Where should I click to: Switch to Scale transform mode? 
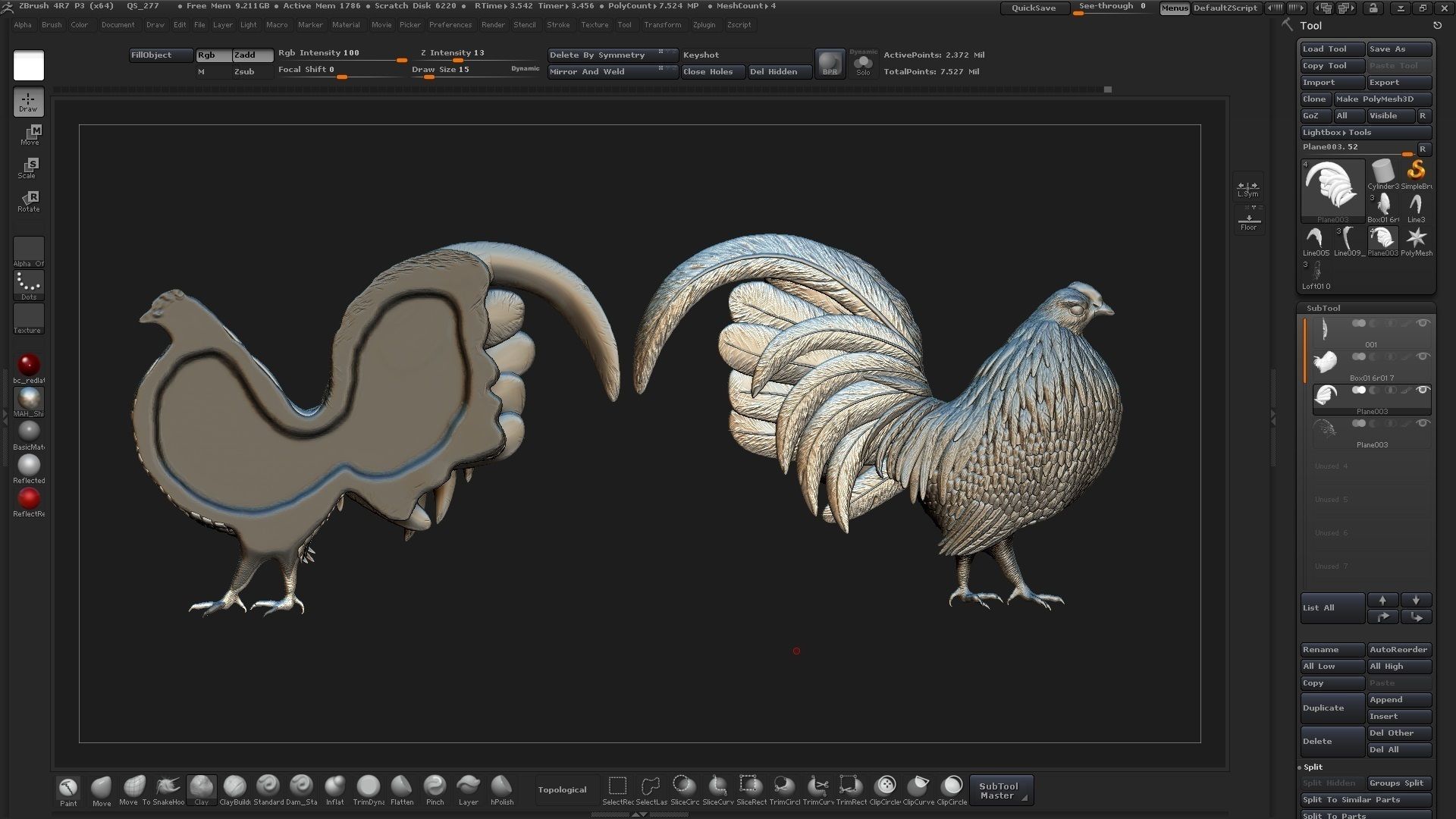[x=29, y=168]
